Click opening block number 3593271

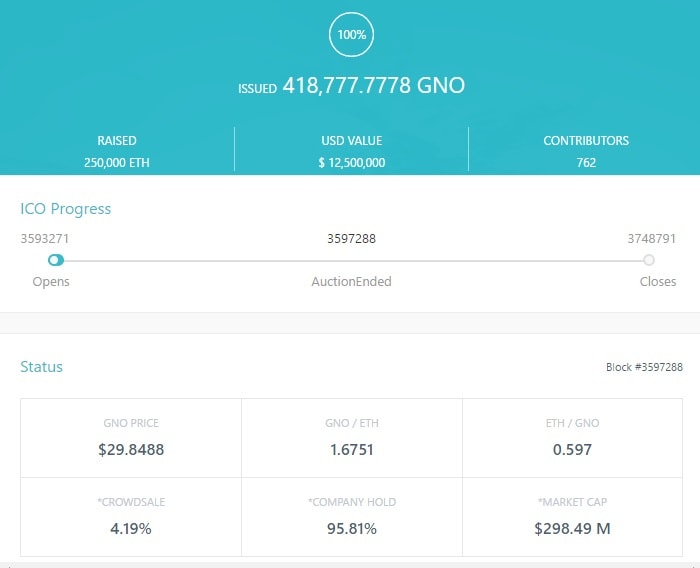[x=45, y=239]
